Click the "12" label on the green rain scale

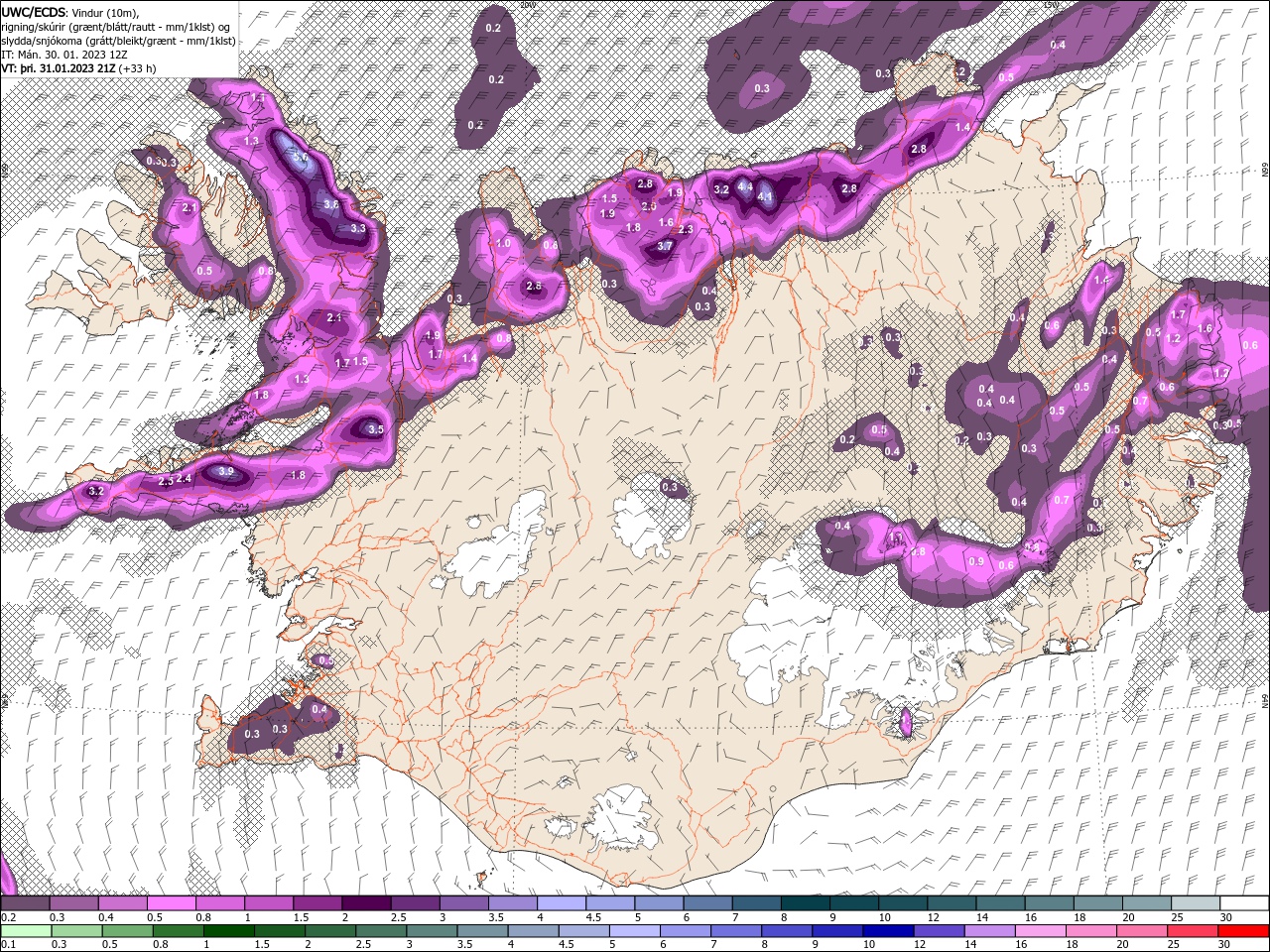pos(920,944)
